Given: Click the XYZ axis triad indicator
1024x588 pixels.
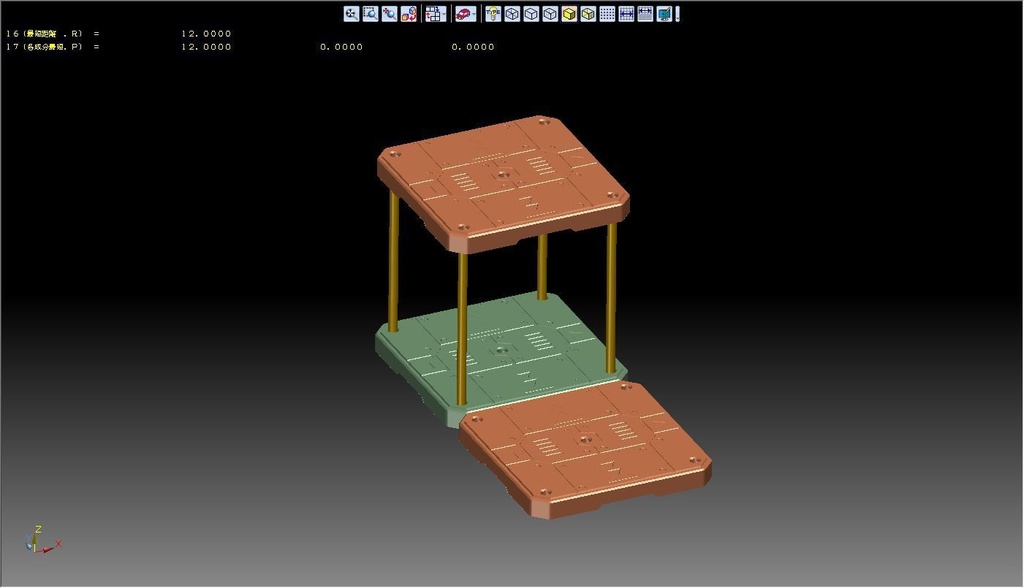Looking at the screenshot, I should (42, 540).
